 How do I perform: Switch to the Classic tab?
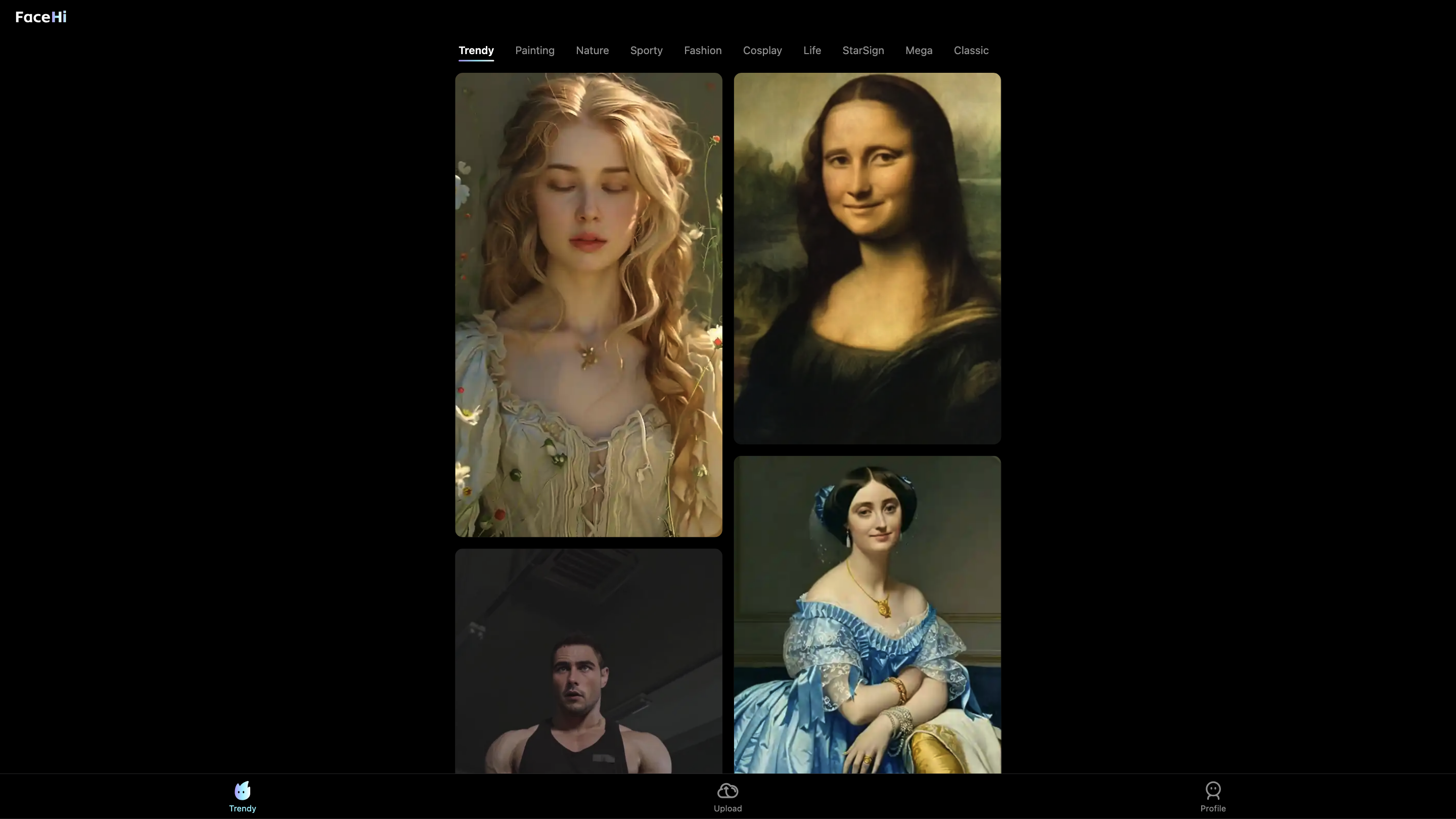[x=971, y=51]
